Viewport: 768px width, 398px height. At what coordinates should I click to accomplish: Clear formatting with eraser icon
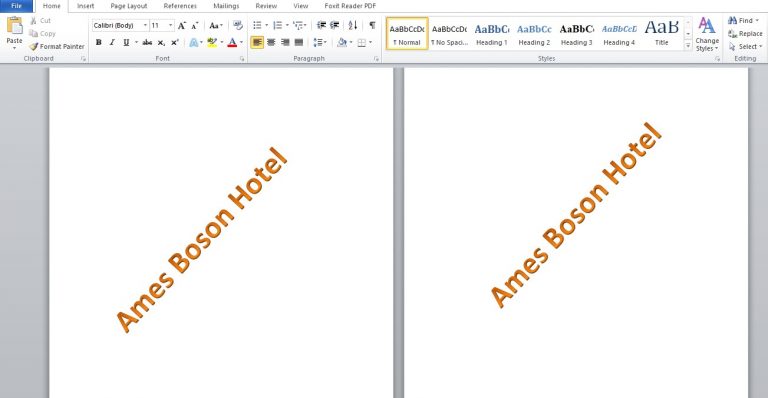point(238,25)
